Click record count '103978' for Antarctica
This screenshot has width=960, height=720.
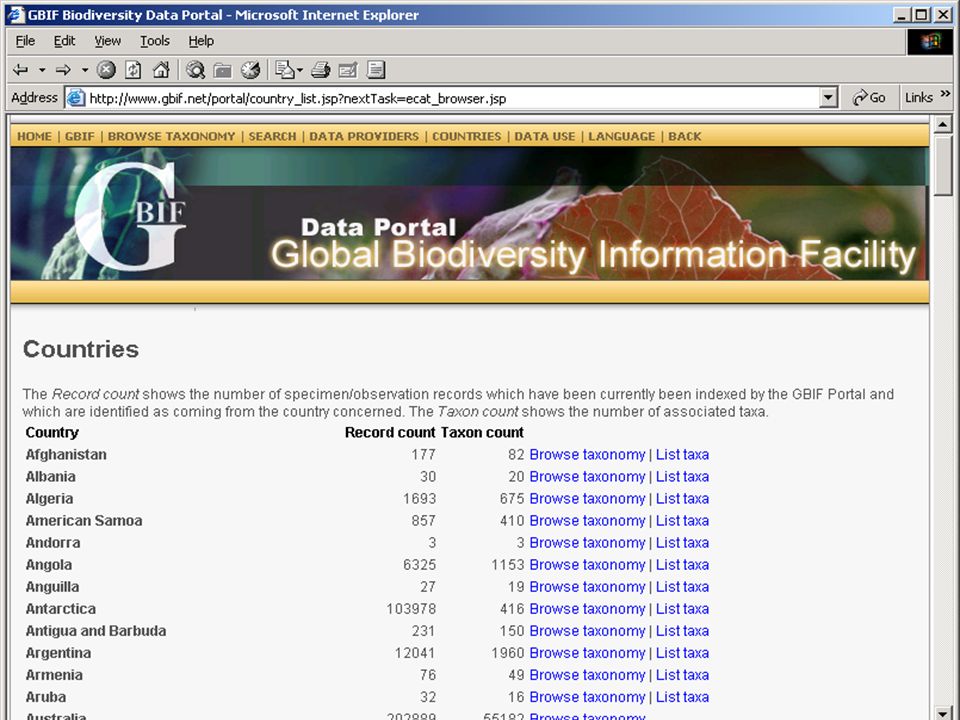click(x=411, y=609)
